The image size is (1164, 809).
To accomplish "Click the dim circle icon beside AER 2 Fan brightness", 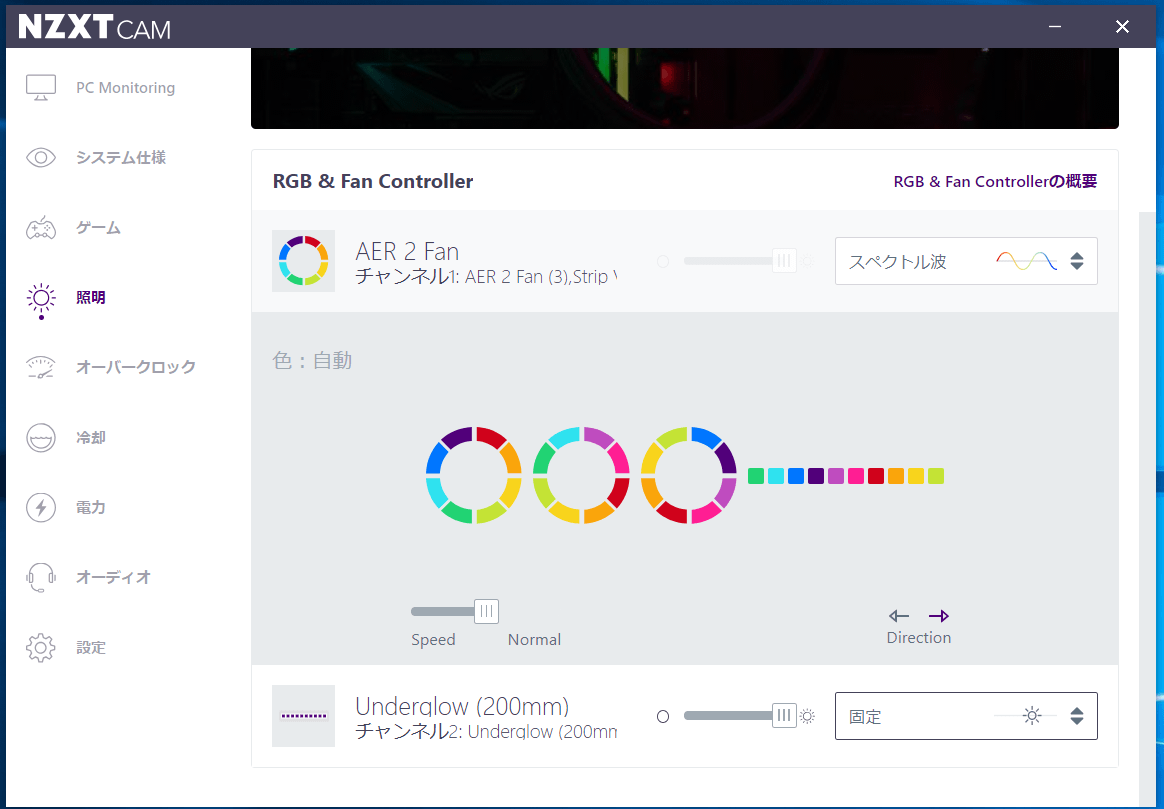I will pyautogui.click(x=663, y=261).
